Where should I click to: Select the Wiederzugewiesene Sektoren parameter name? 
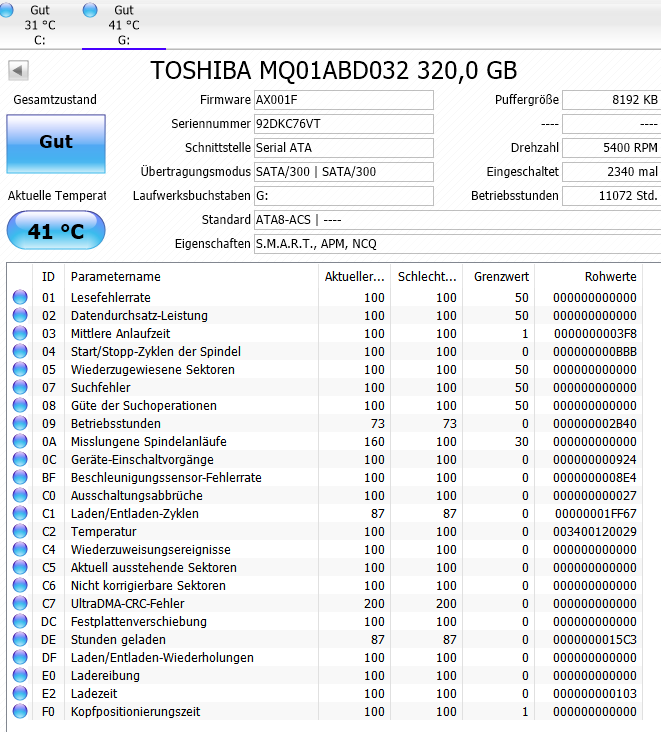click(153, 369)
